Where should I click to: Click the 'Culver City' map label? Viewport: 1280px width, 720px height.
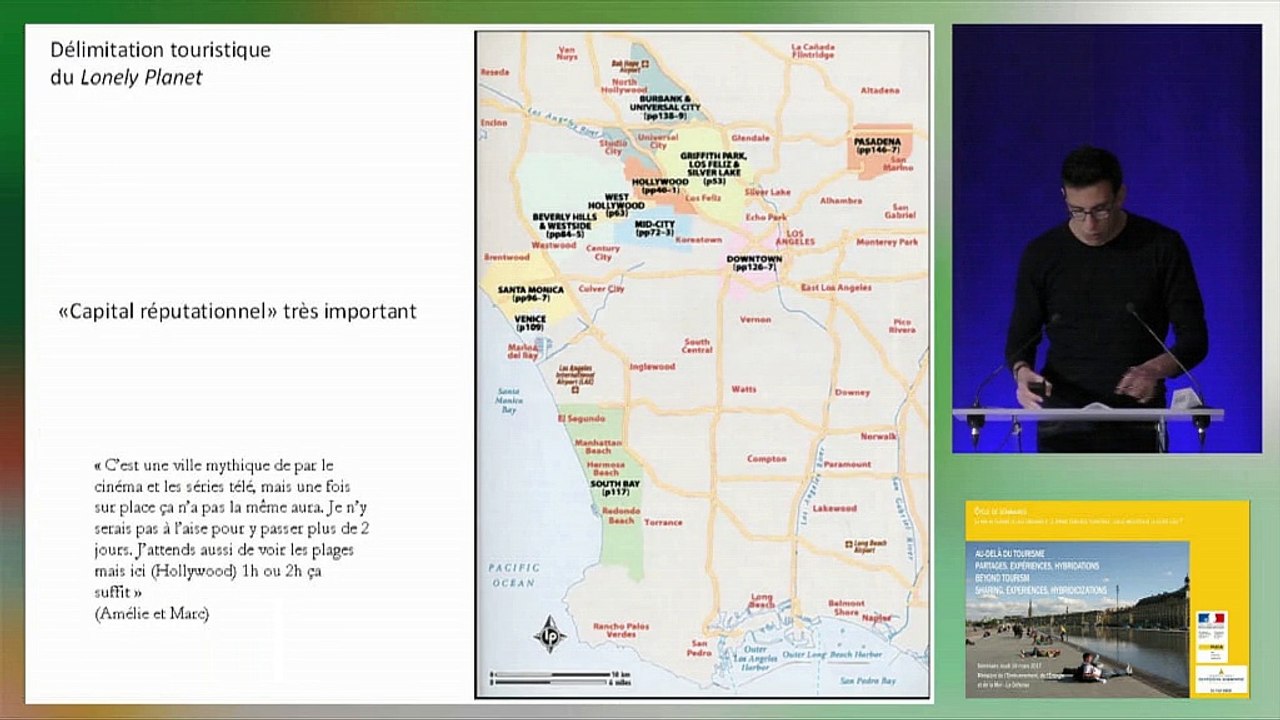pyautogui.click(x=601, y=288)
